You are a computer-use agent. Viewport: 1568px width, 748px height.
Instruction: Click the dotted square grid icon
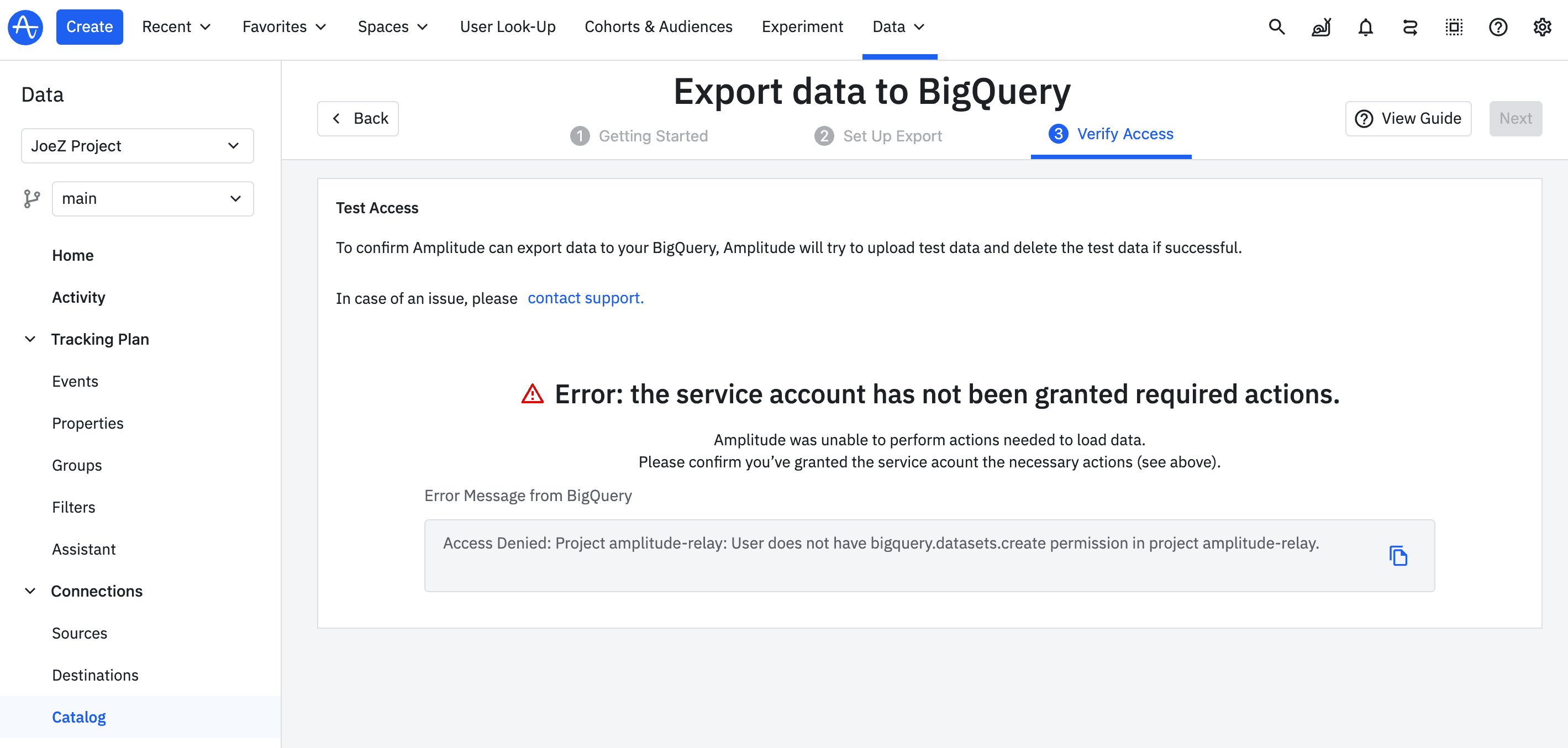[x=1454, y=27]
